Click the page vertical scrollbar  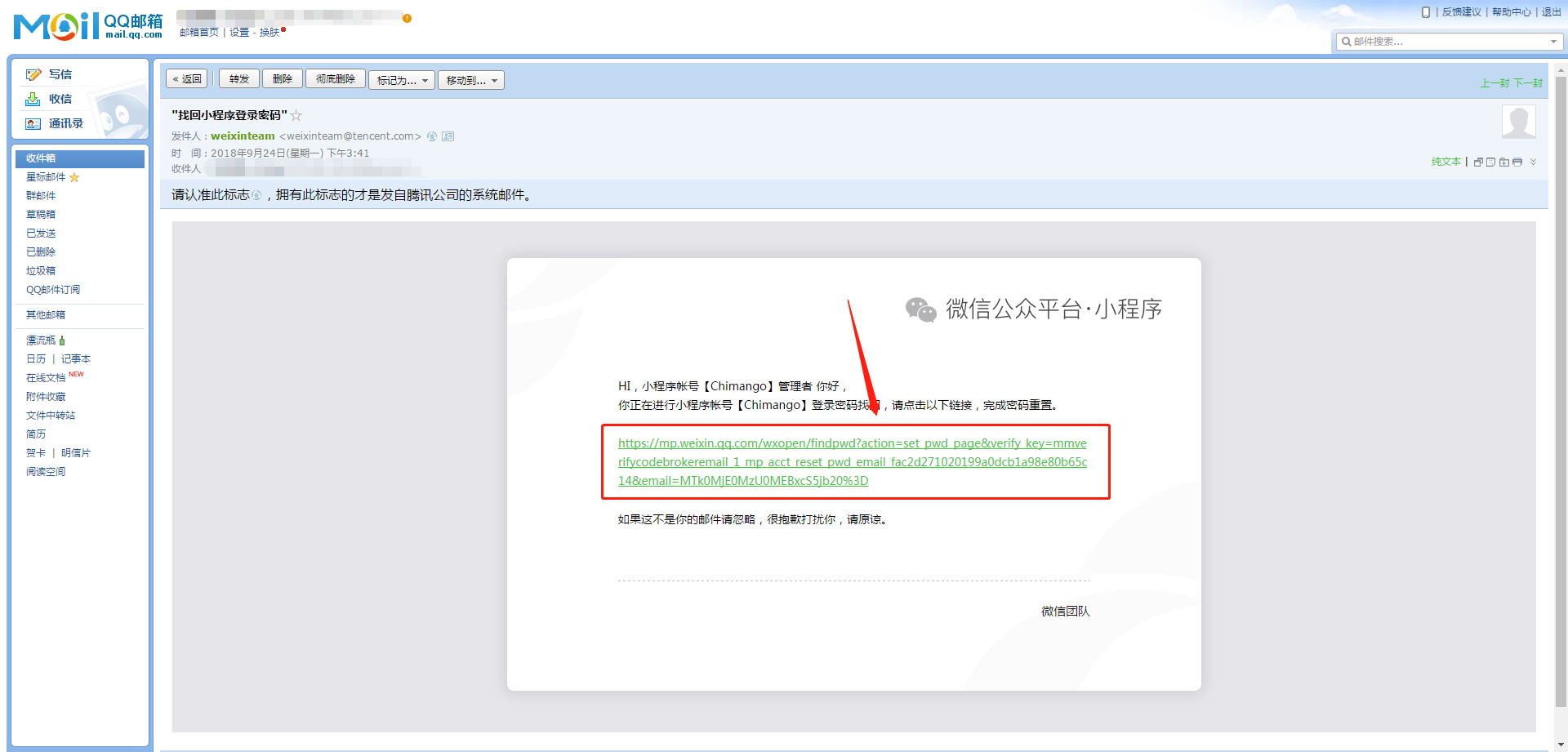coord(1561,392)
